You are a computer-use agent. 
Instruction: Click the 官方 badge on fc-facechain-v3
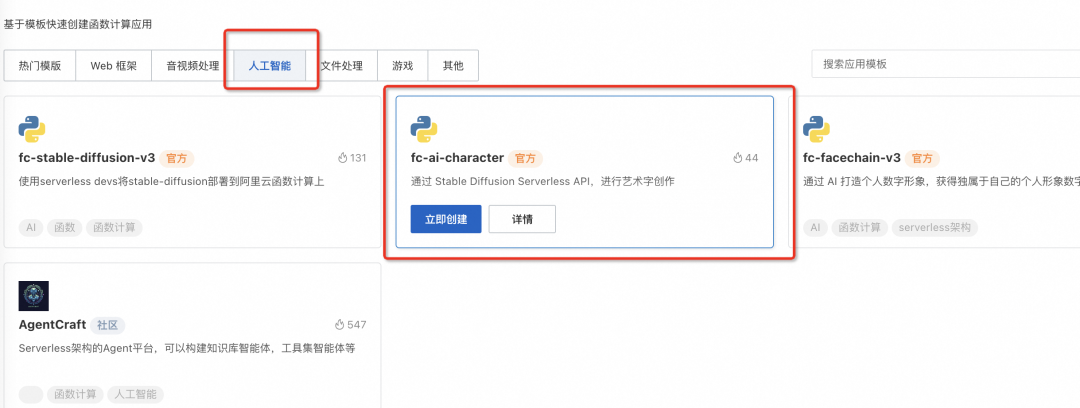(922, 159)
